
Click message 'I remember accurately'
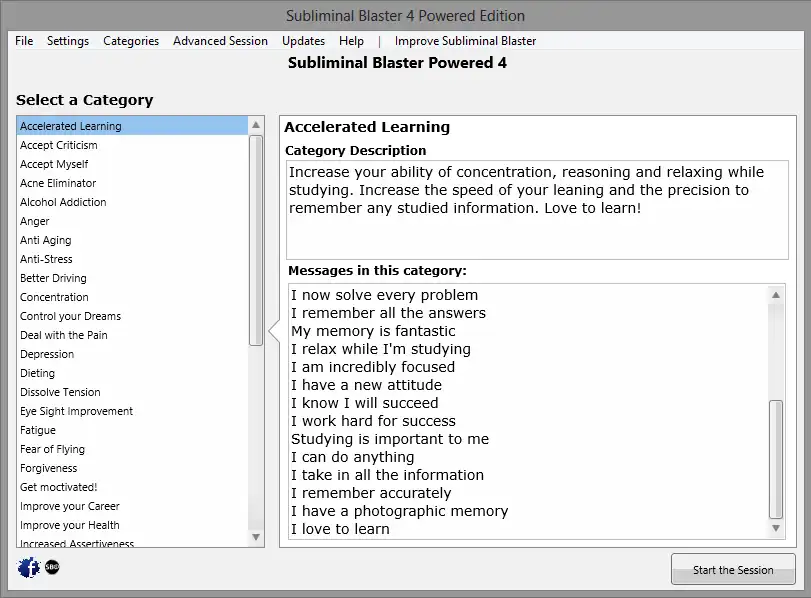point(371,493)
